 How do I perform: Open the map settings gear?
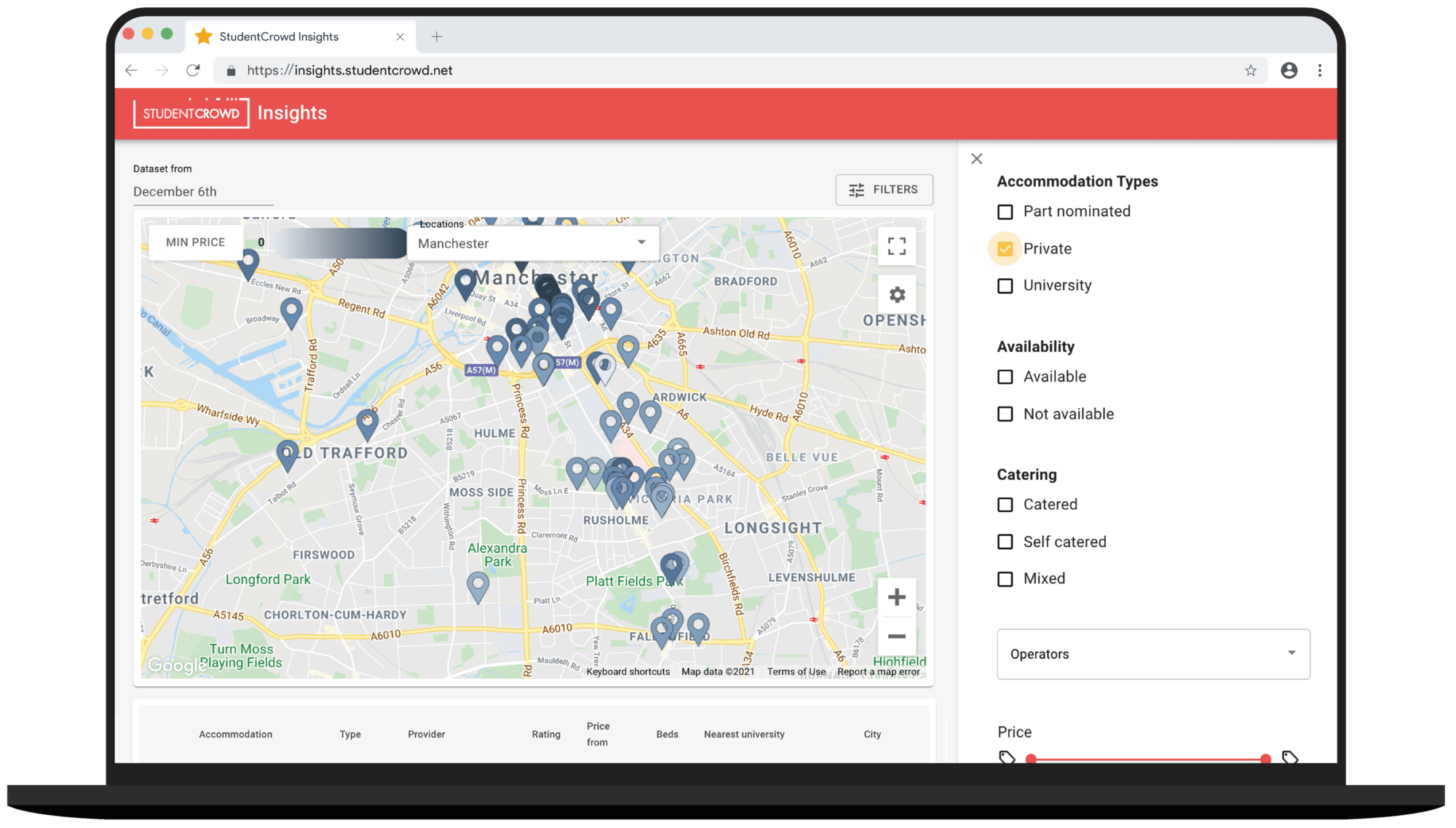[897, 294]
